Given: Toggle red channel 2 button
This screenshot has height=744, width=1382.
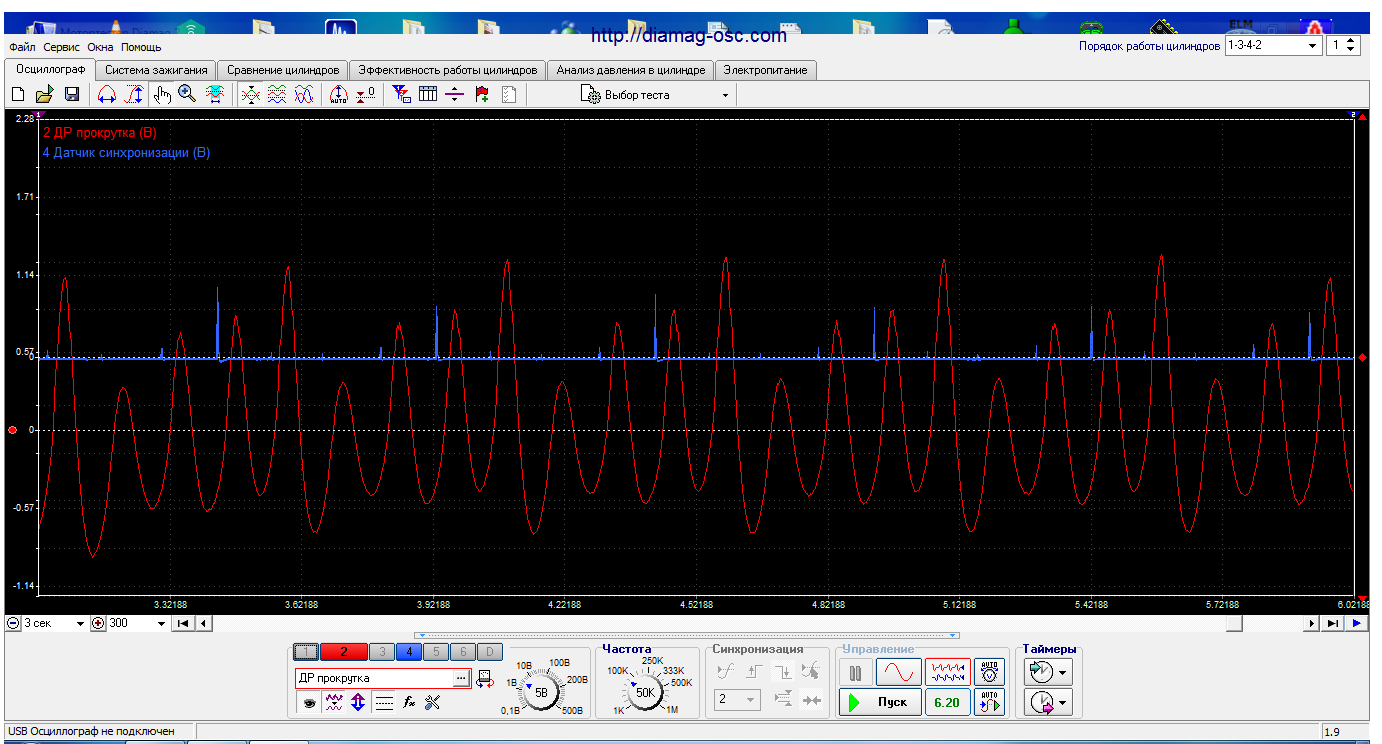Looking at the screenshot, I should click(343, 652).
